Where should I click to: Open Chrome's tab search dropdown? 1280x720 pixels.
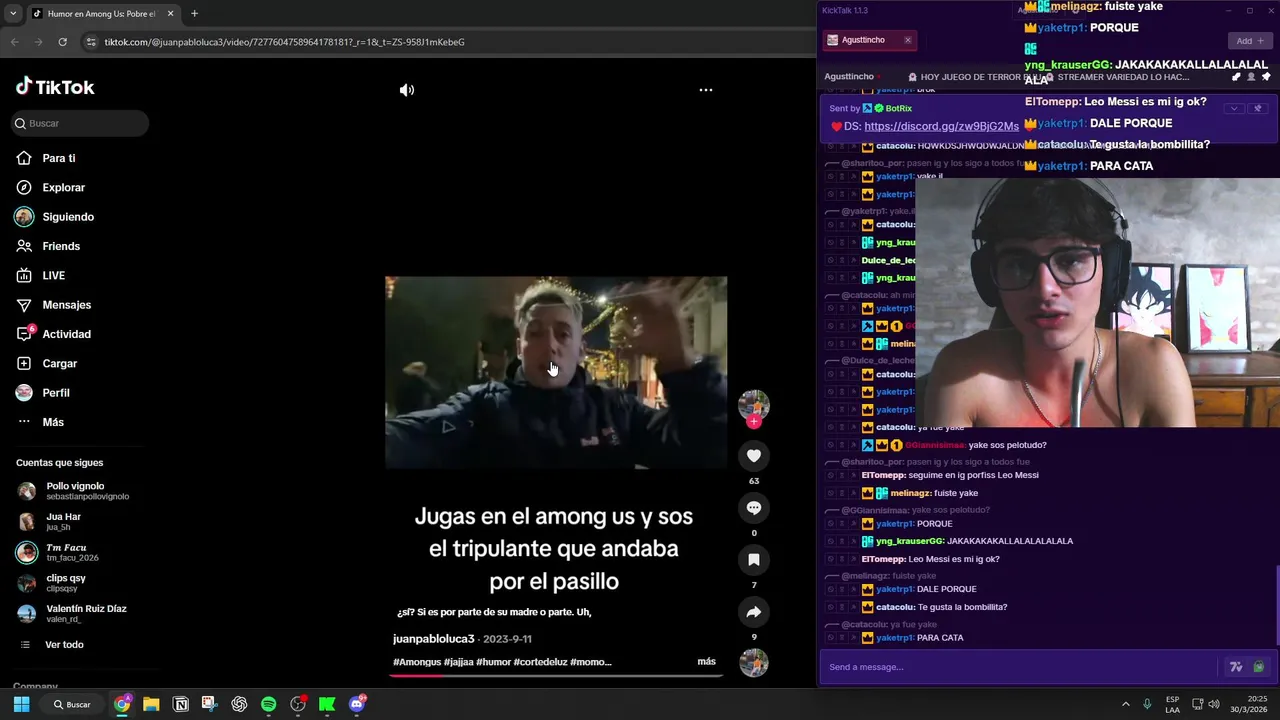[13, 14]
